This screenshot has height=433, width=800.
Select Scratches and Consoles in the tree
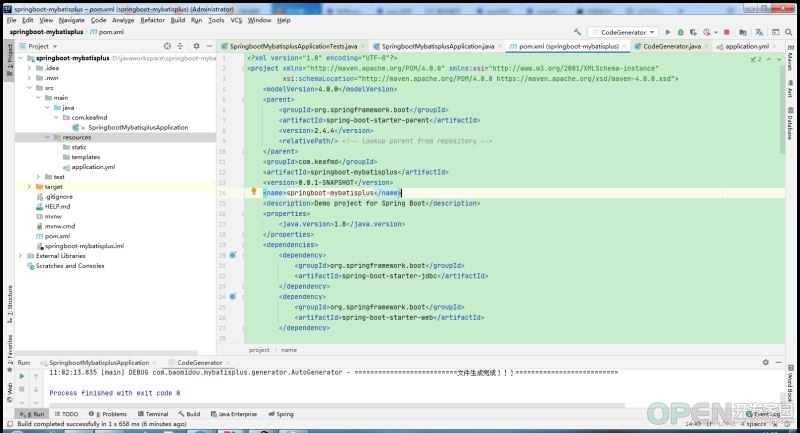[69, 266]
